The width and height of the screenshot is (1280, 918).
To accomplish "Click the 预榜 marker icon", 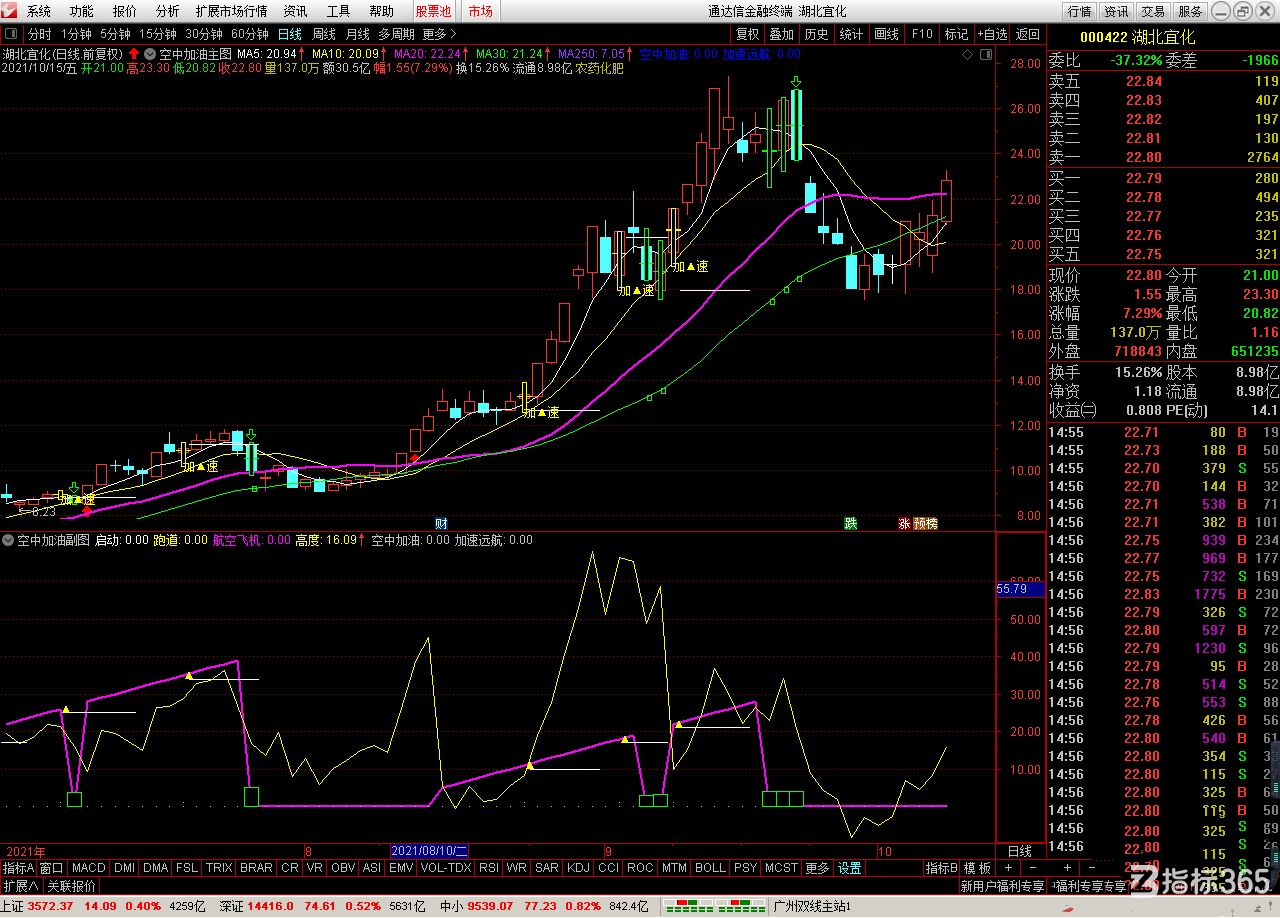I will pos(925,523).
